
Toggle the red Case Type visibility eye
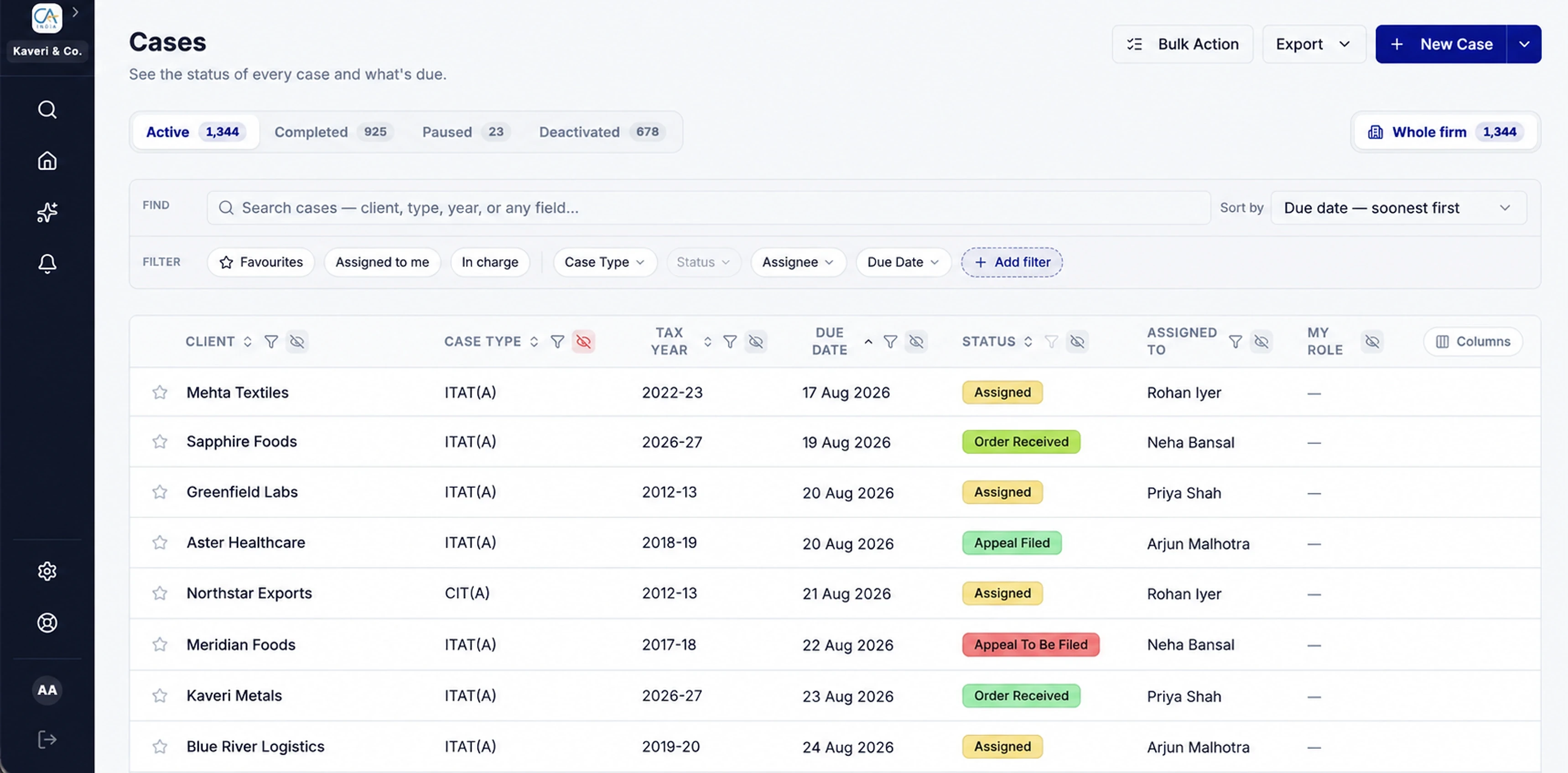(x=583, y=342)
